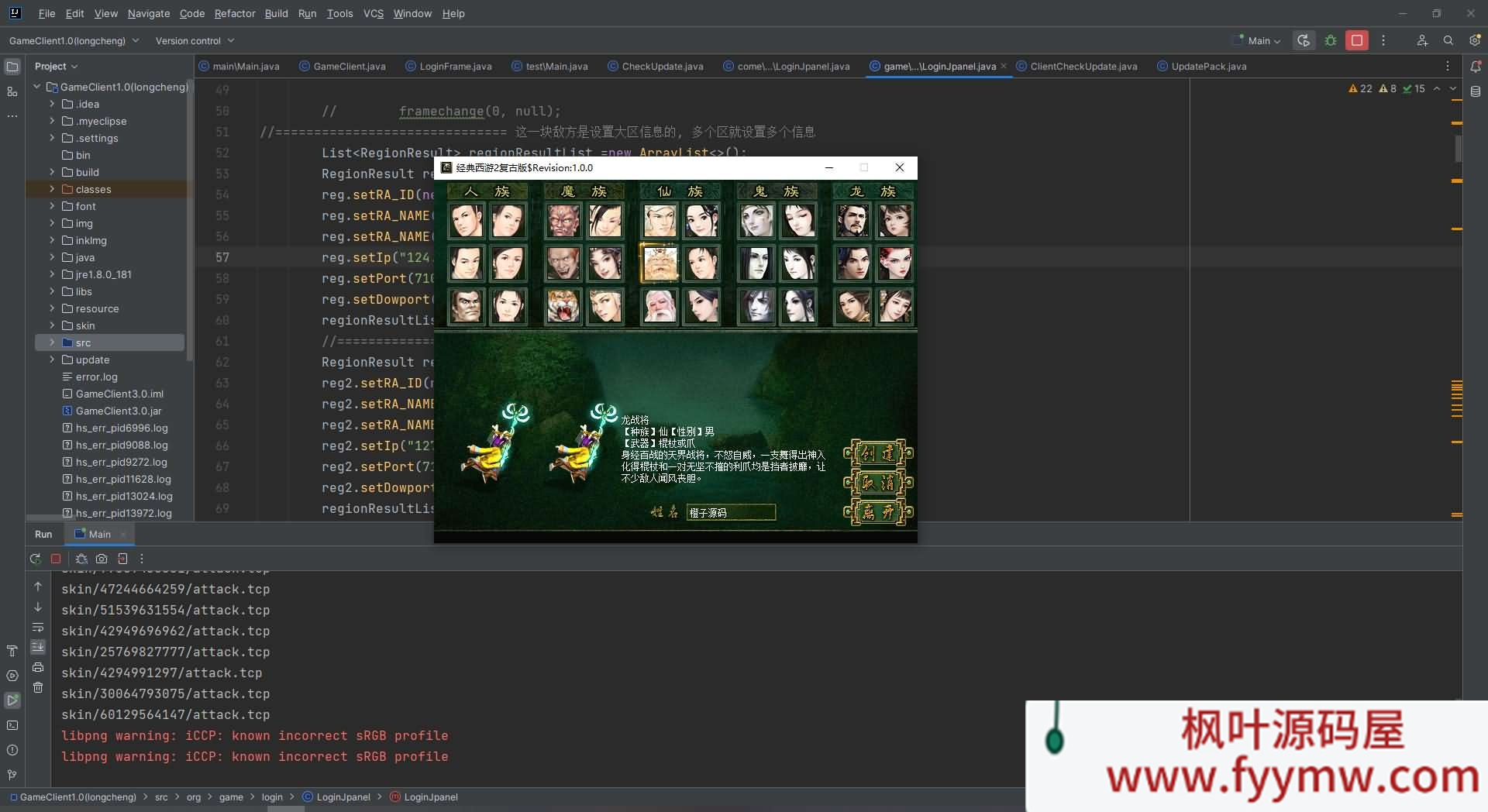Open the Build hammer tool window
This screenshot has width=1488, height=812.
(x=12, y=651)
